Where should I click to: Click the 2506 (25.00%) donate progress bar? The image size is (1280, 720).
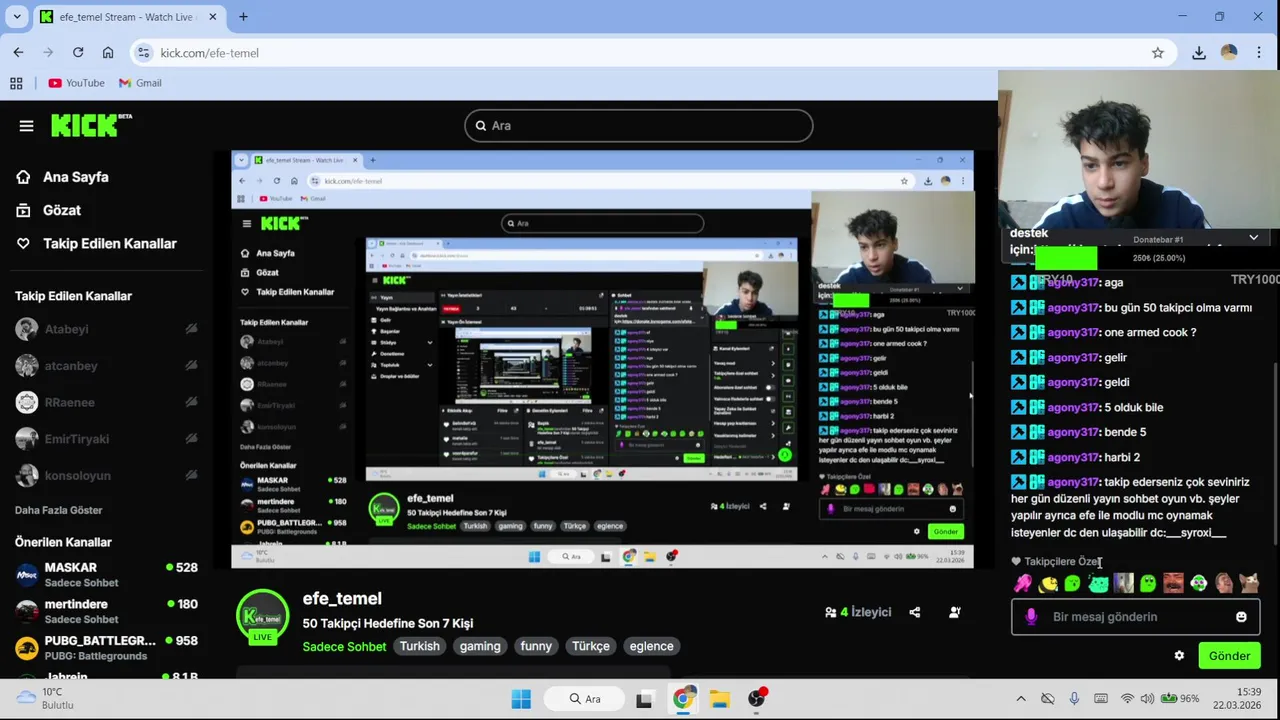[x=1158, y=258]
